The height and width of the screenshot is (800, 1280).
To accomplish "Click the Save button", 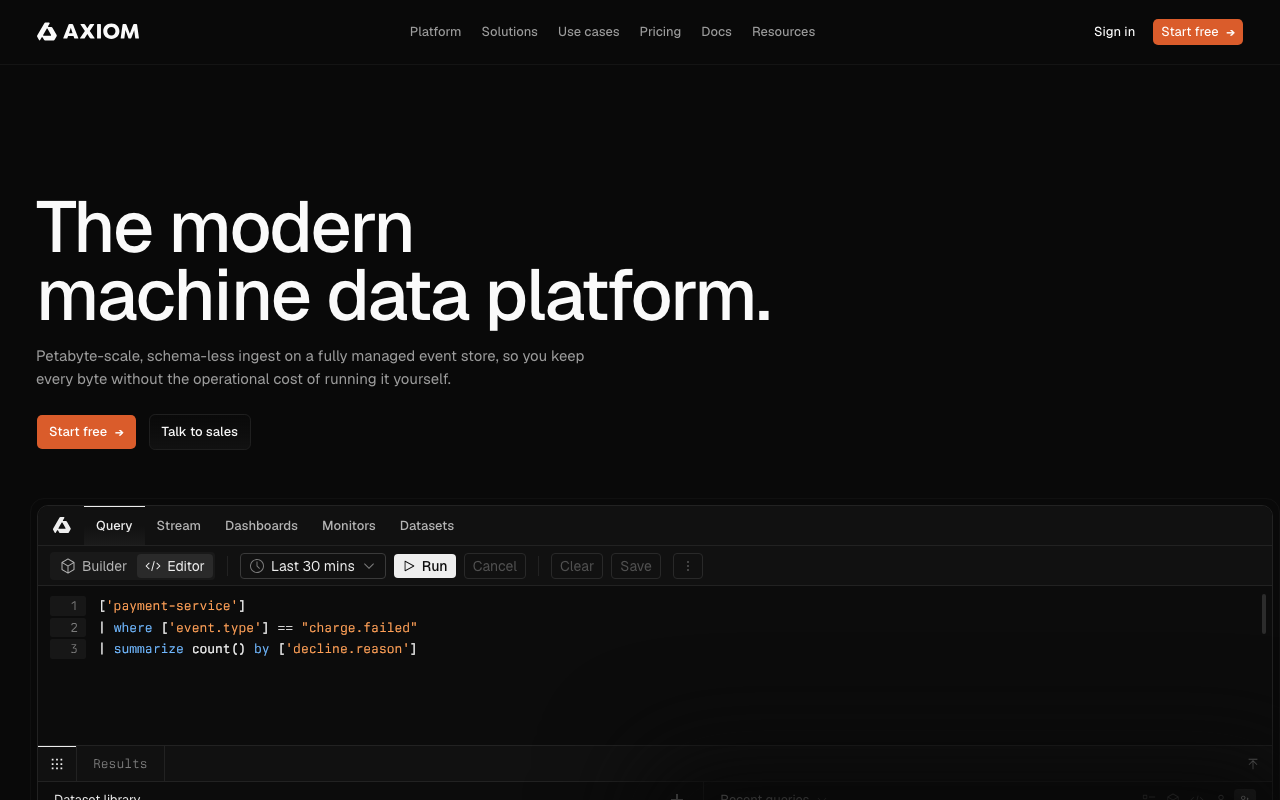I will (x=636, y=566).
